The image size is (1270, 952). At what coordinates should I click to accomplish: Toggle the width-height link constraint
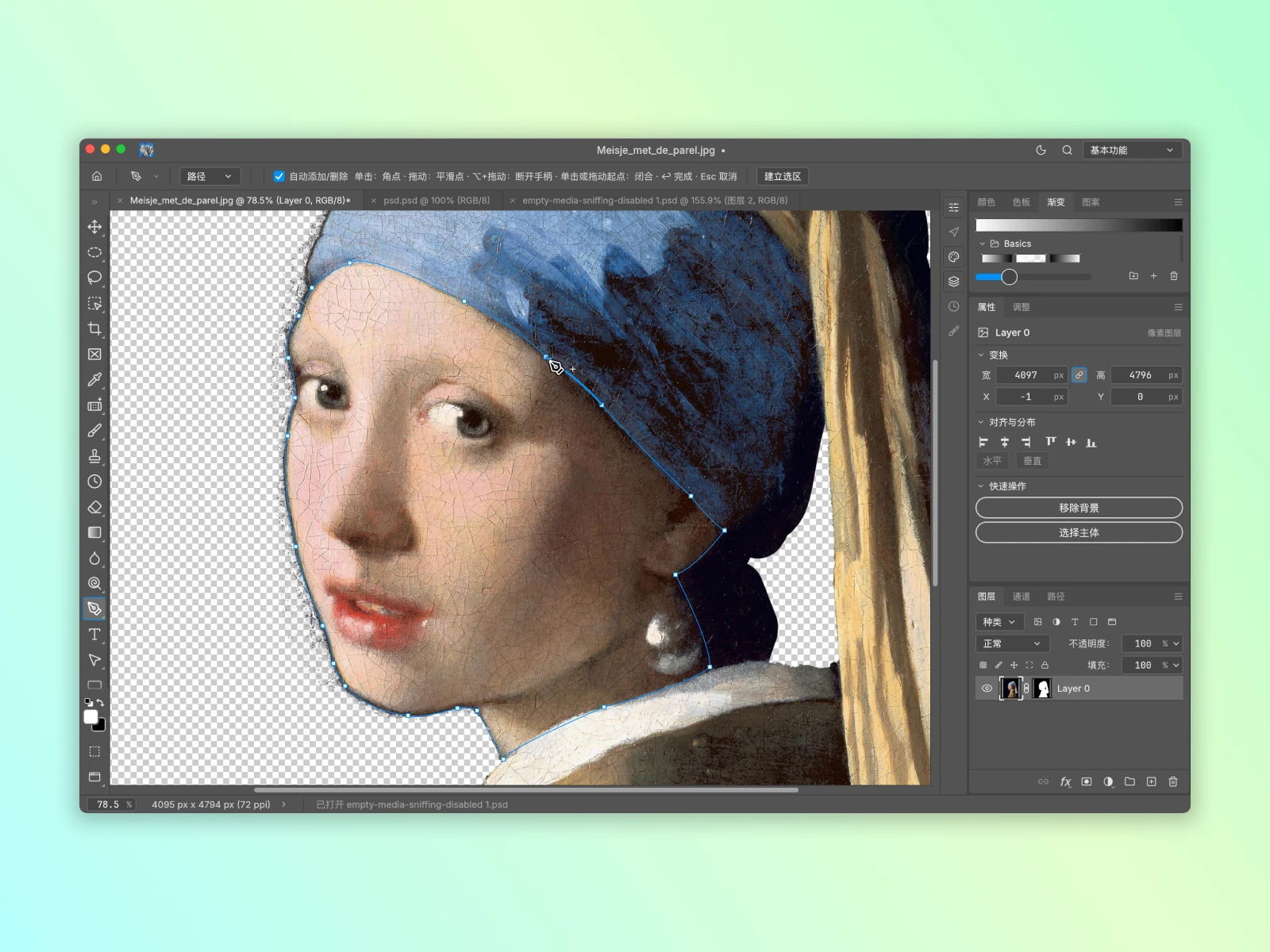(x=1079, y=375)
